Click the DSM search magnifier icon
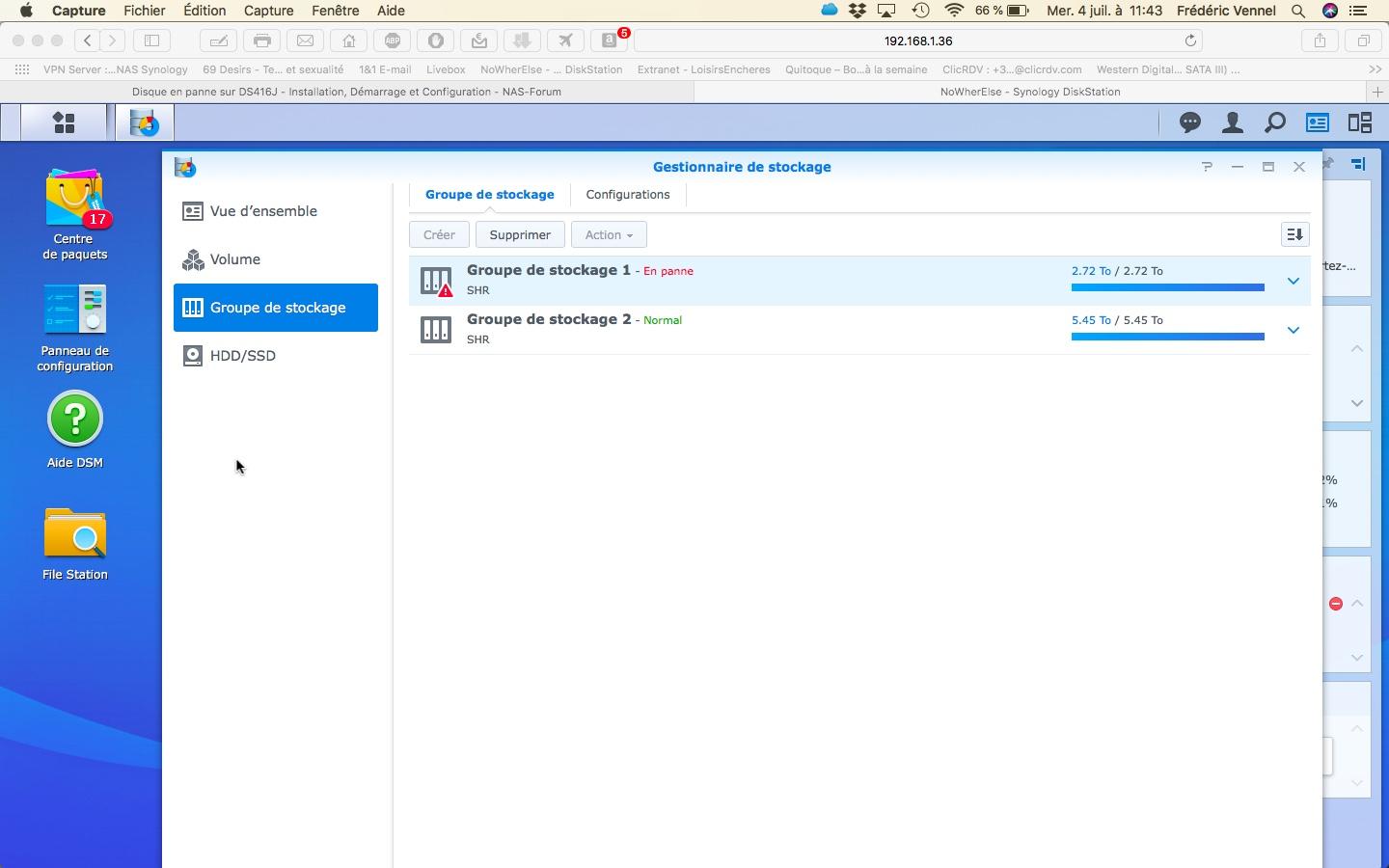 click(x=1275, y=122)
